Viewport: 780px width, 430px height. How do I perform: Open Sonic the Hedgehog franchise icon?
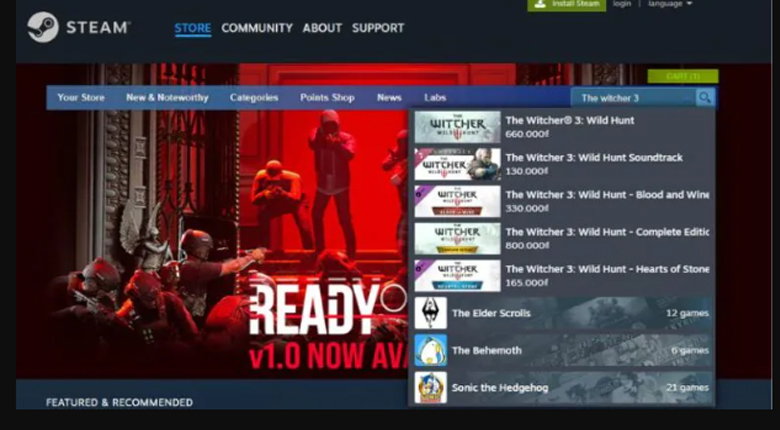(430, 388)
